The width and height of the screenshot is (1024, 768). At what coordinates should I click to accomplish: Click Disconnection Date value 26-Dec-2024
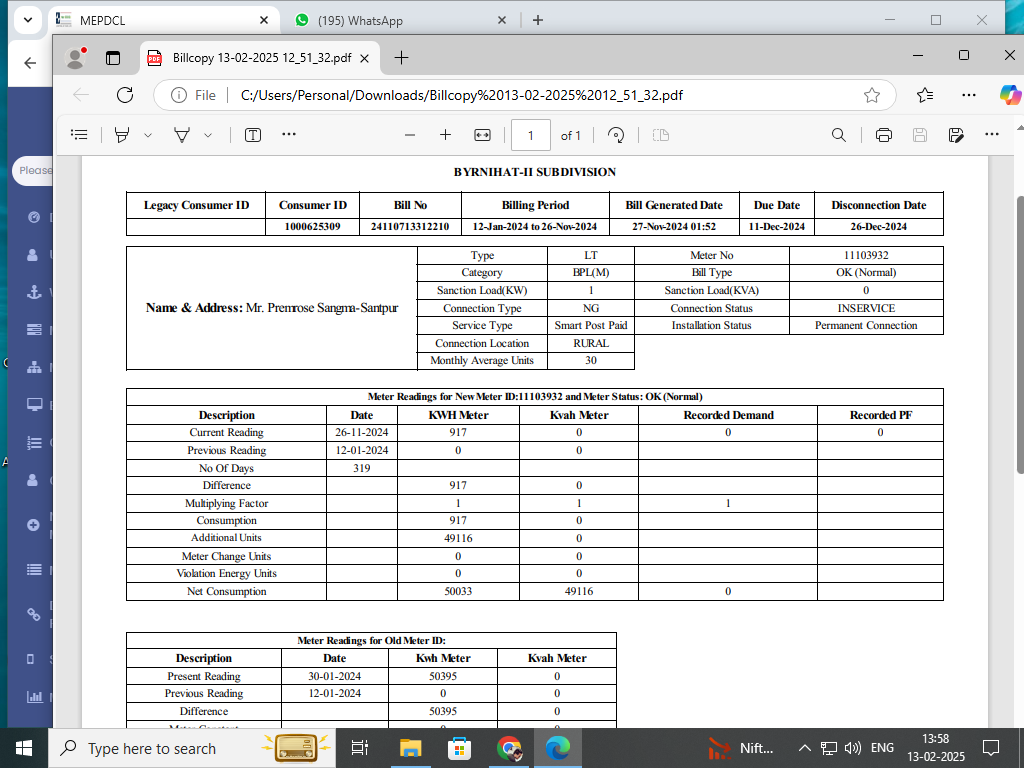(x=878, y=227)
